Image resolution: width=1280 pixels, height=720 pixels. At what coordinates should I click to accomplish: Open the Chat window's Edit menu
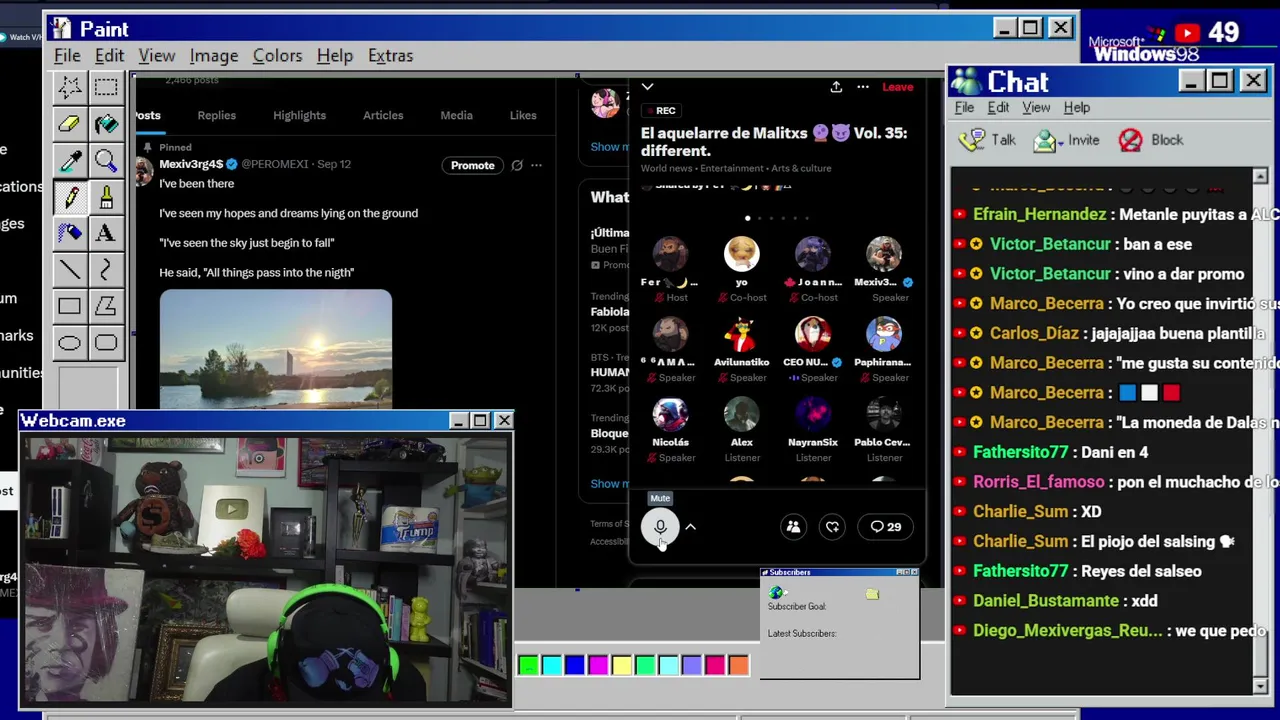(x=998, y=107)
